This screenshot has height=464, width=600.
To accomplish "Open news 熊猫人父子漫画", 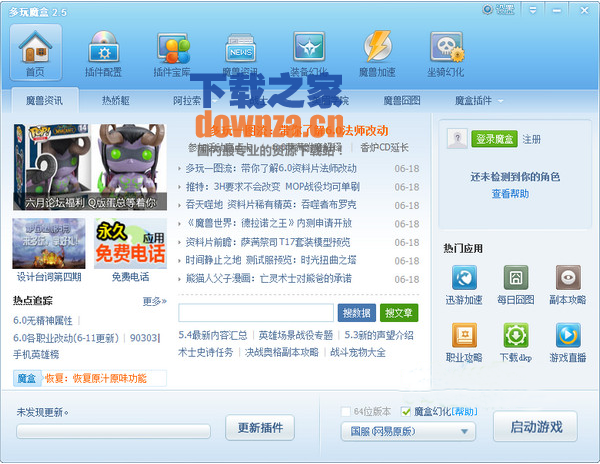I will [269, 279].
